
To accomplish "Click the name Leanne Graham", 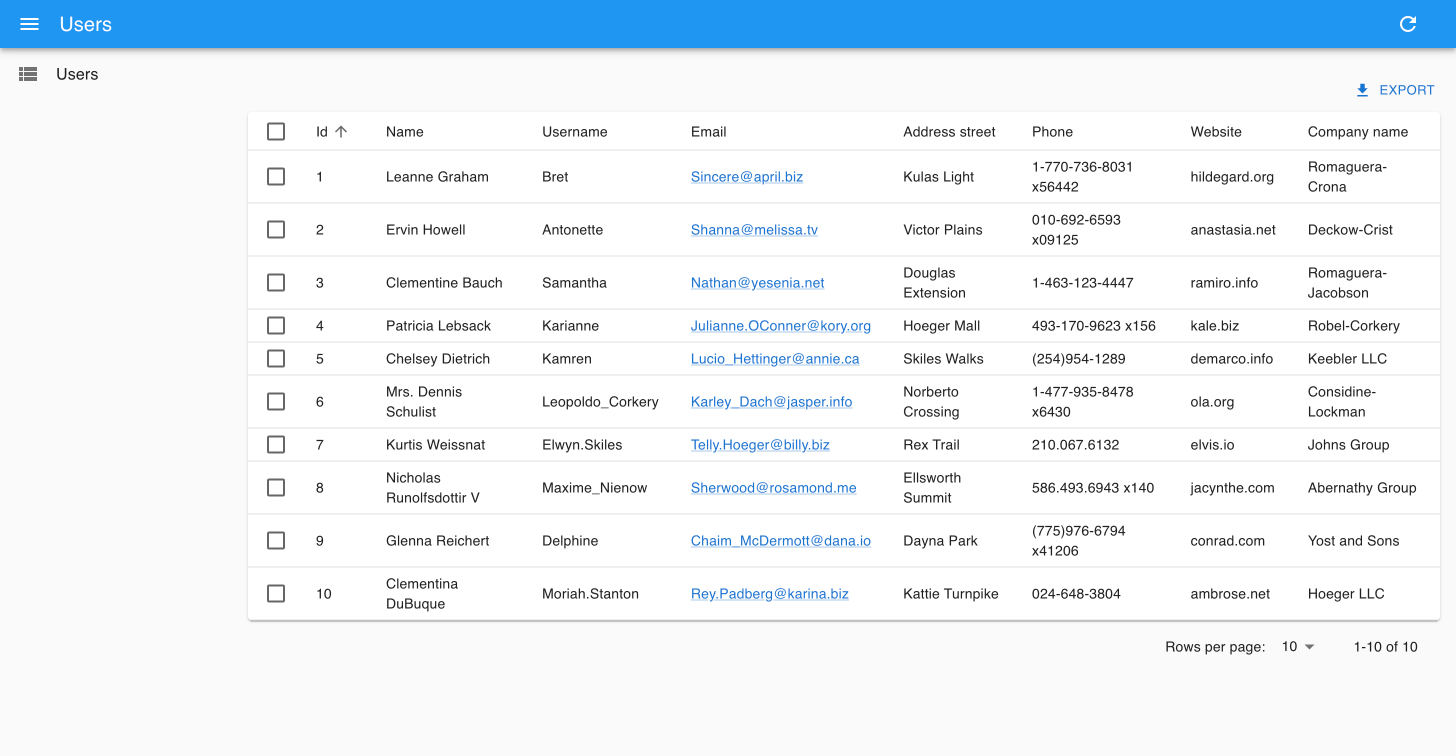I will (x=437, y=176).
